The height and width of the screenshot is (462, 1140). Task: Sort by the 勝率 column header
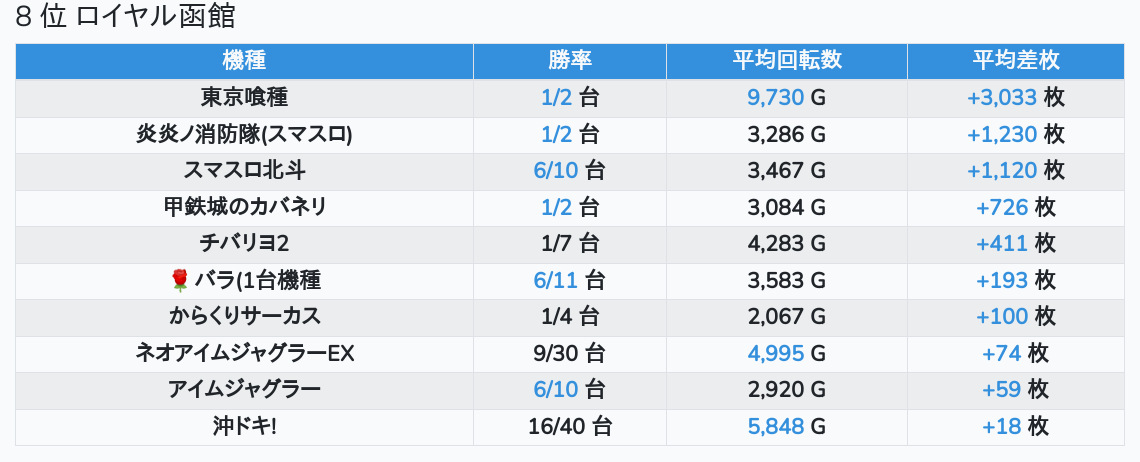tap(570, 61)
